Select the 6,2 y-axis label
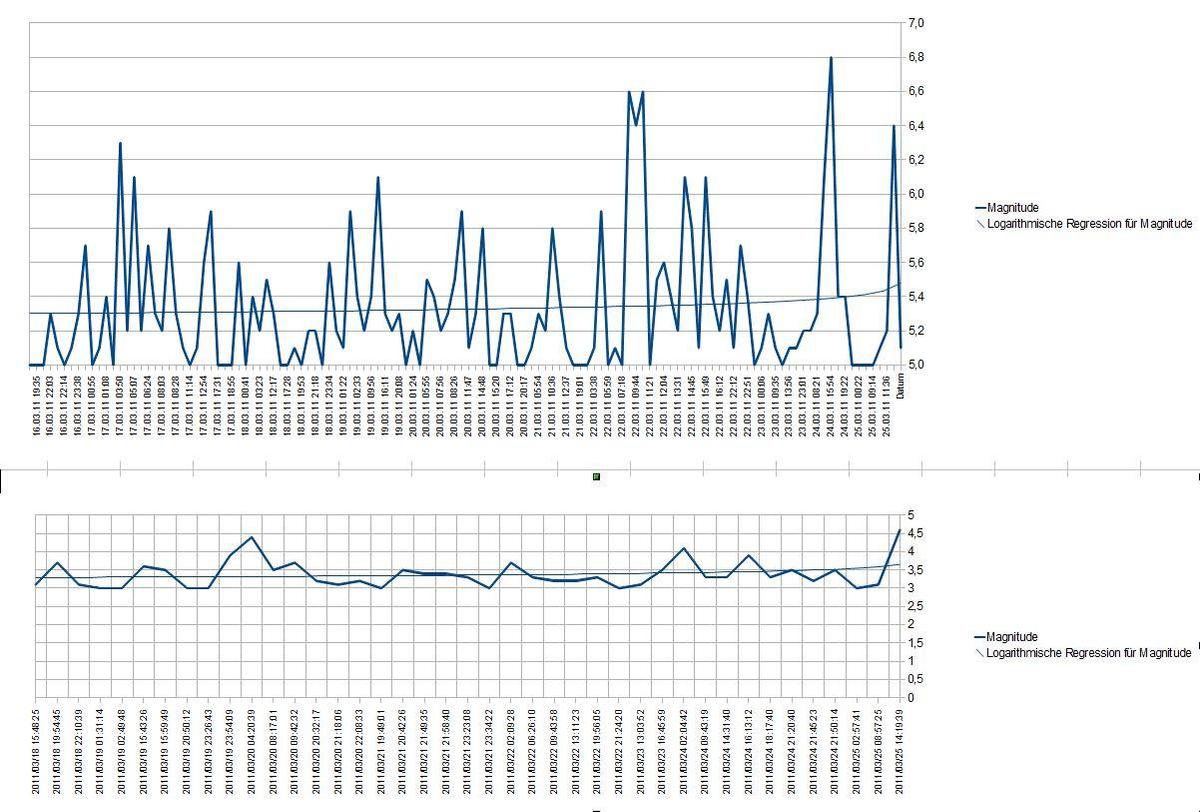The height and width of the screenshot is (812, 1200). pyautogui.click(x=915, y=159)
